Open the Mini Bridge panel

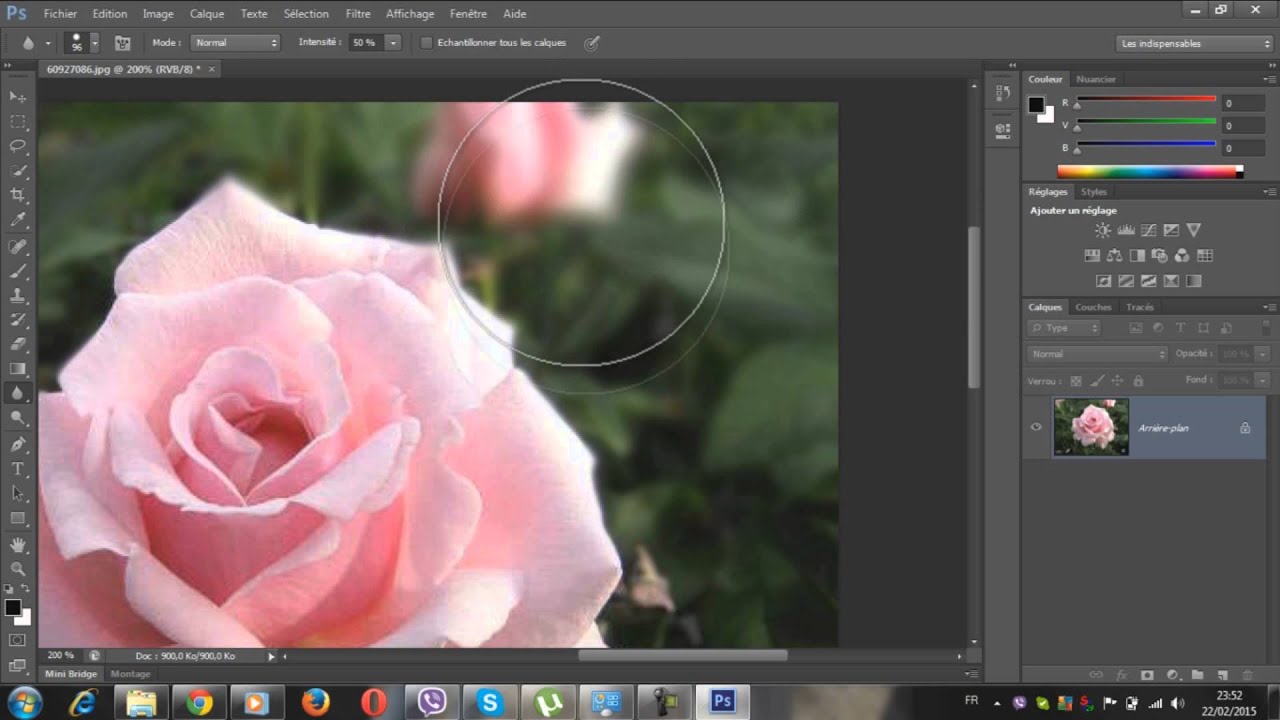71,674
